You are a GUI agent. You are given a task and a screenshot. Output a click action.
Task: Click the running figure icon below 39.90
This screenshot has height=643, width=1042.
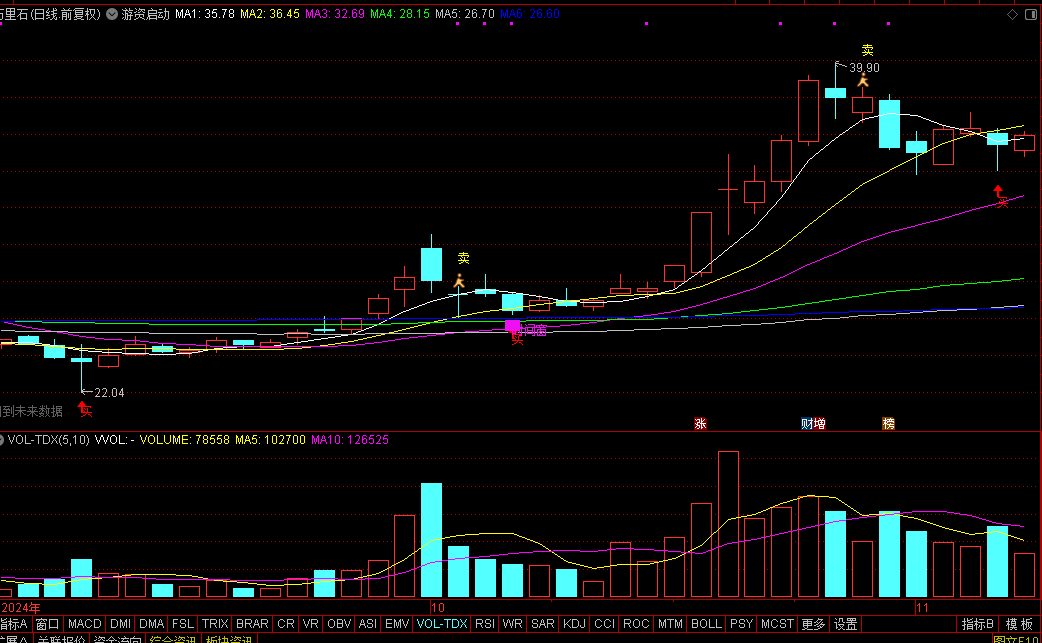(863, 80)
